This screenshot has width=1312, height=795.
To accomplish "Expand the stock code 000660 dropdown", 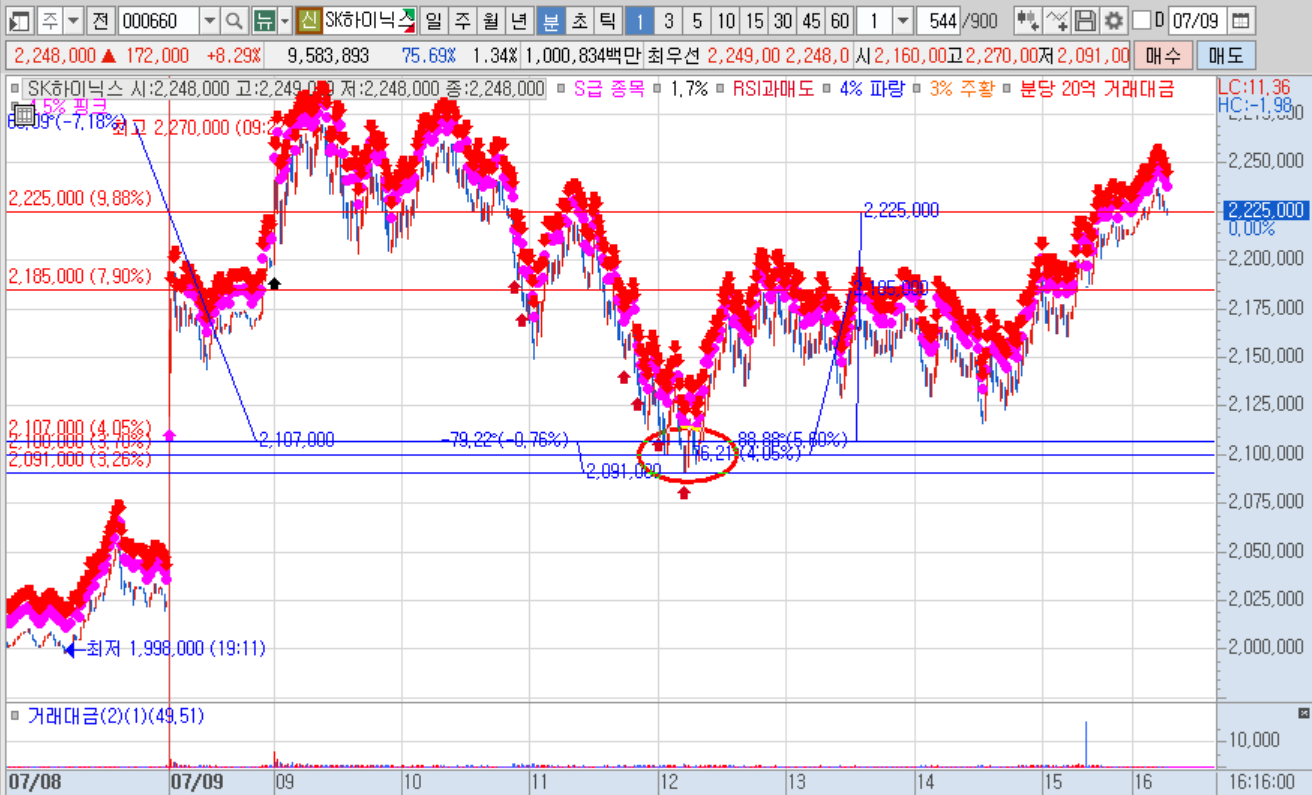I will pos(210,20).
